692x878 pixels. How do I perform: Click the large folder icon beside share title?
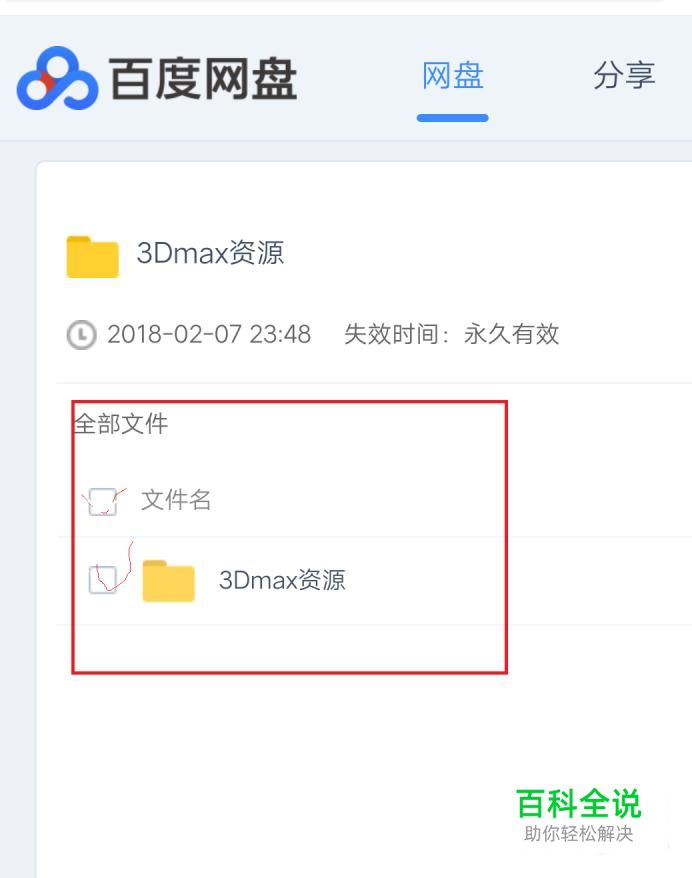[92, 256]
